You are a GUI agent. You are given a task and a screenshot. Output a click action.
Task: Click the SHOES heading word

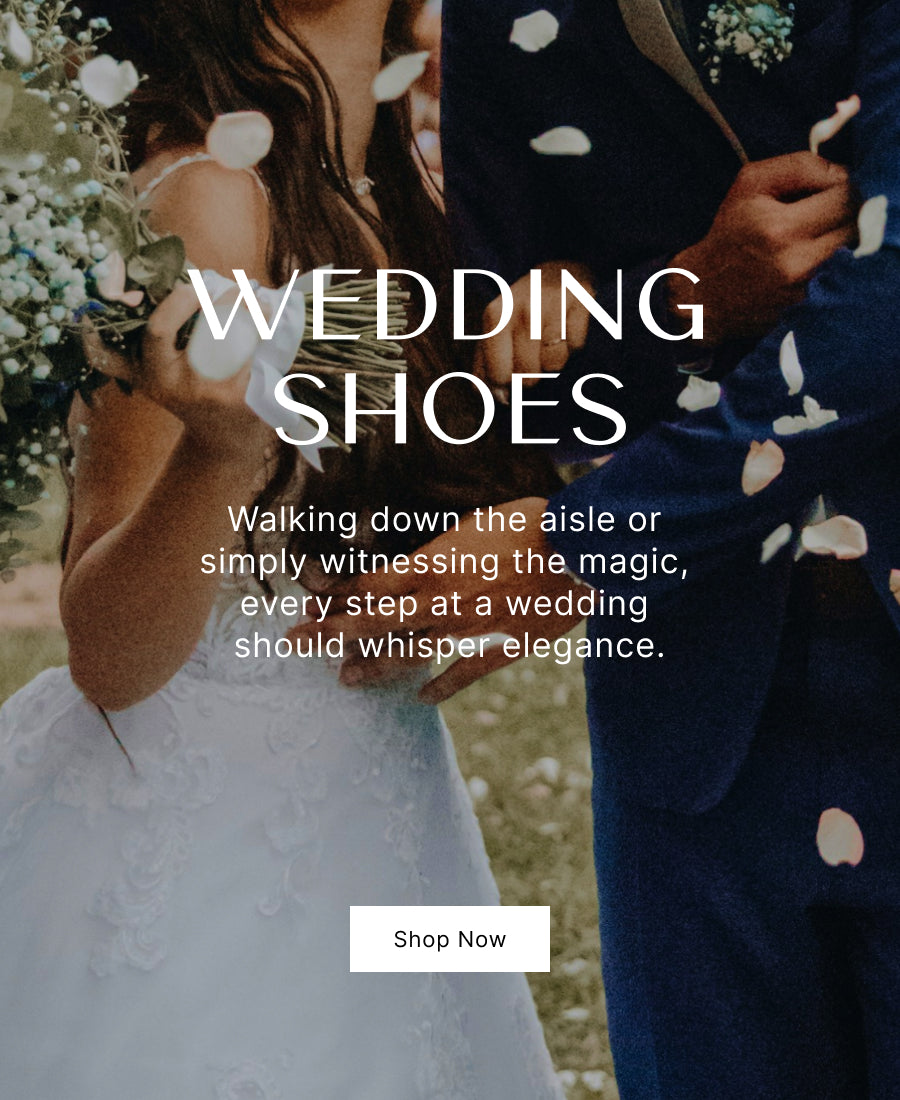click(x=450, y=409)
